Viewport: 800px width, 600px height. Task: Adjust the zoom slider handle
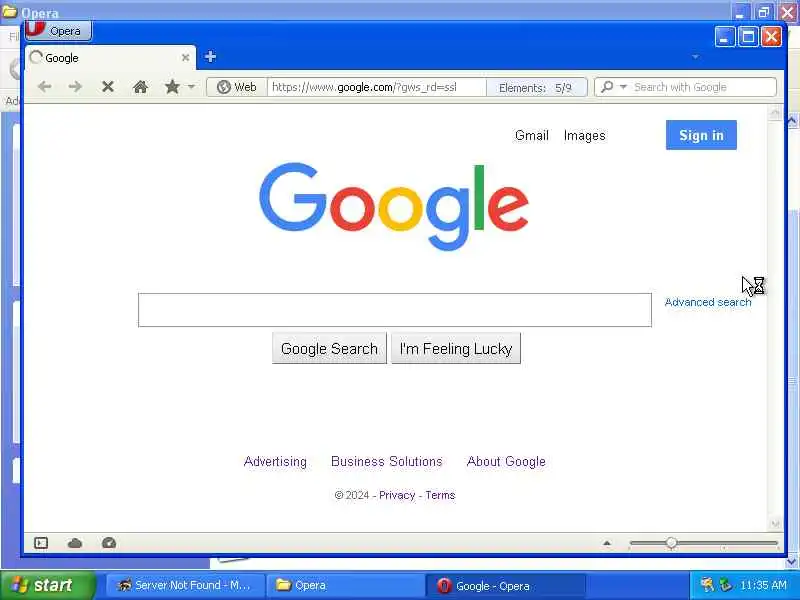[671, 543]
